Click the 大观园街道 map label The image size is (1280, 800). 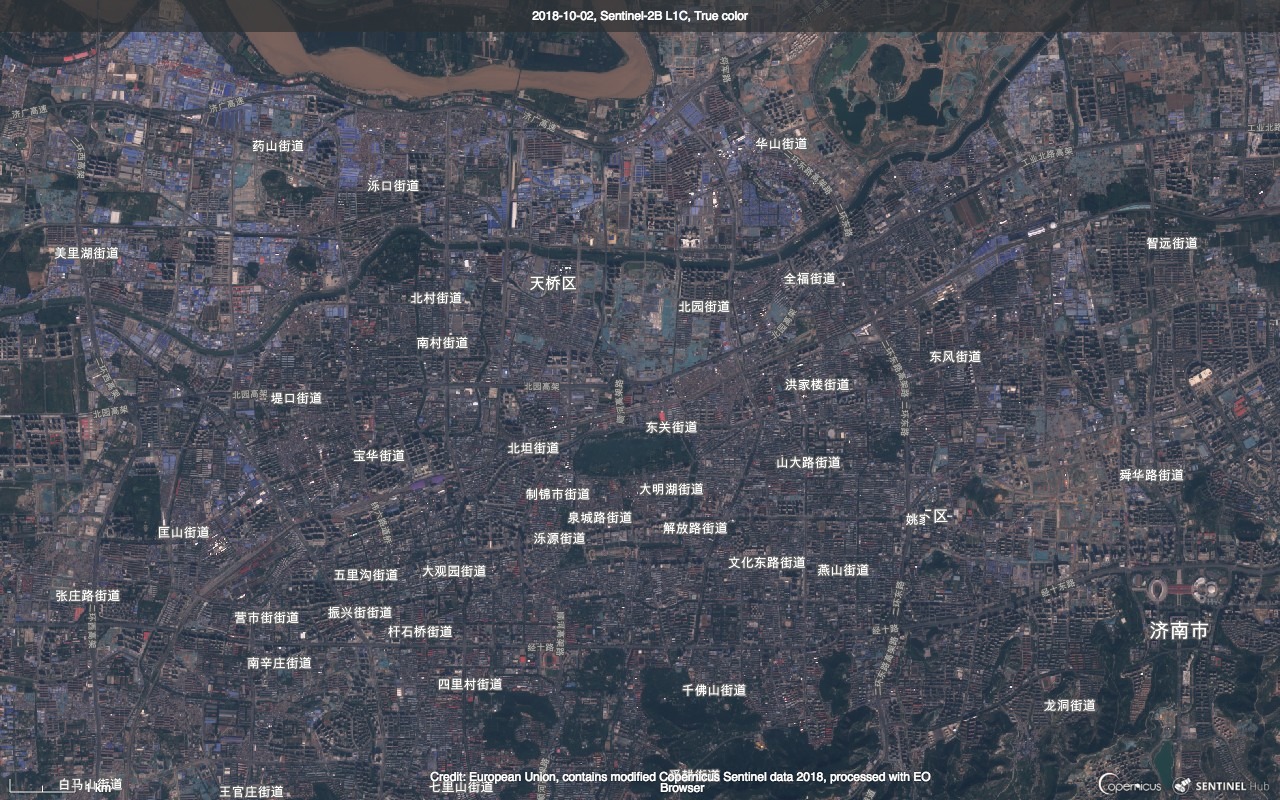click(x=454, y=572)
